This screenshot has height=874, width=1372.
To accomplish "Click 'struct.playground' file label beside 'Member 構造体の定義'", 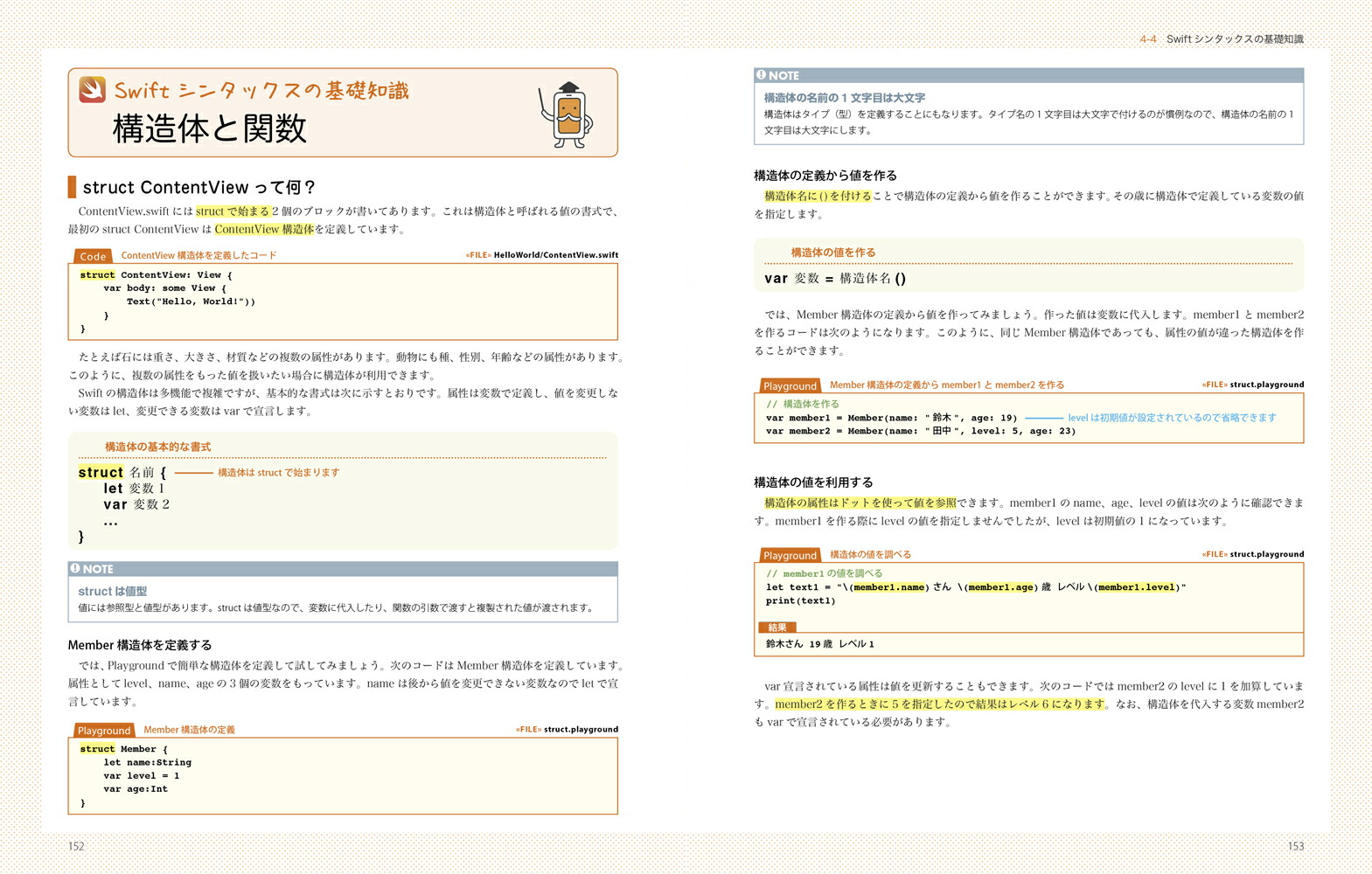I will click(x=581, y=729).
